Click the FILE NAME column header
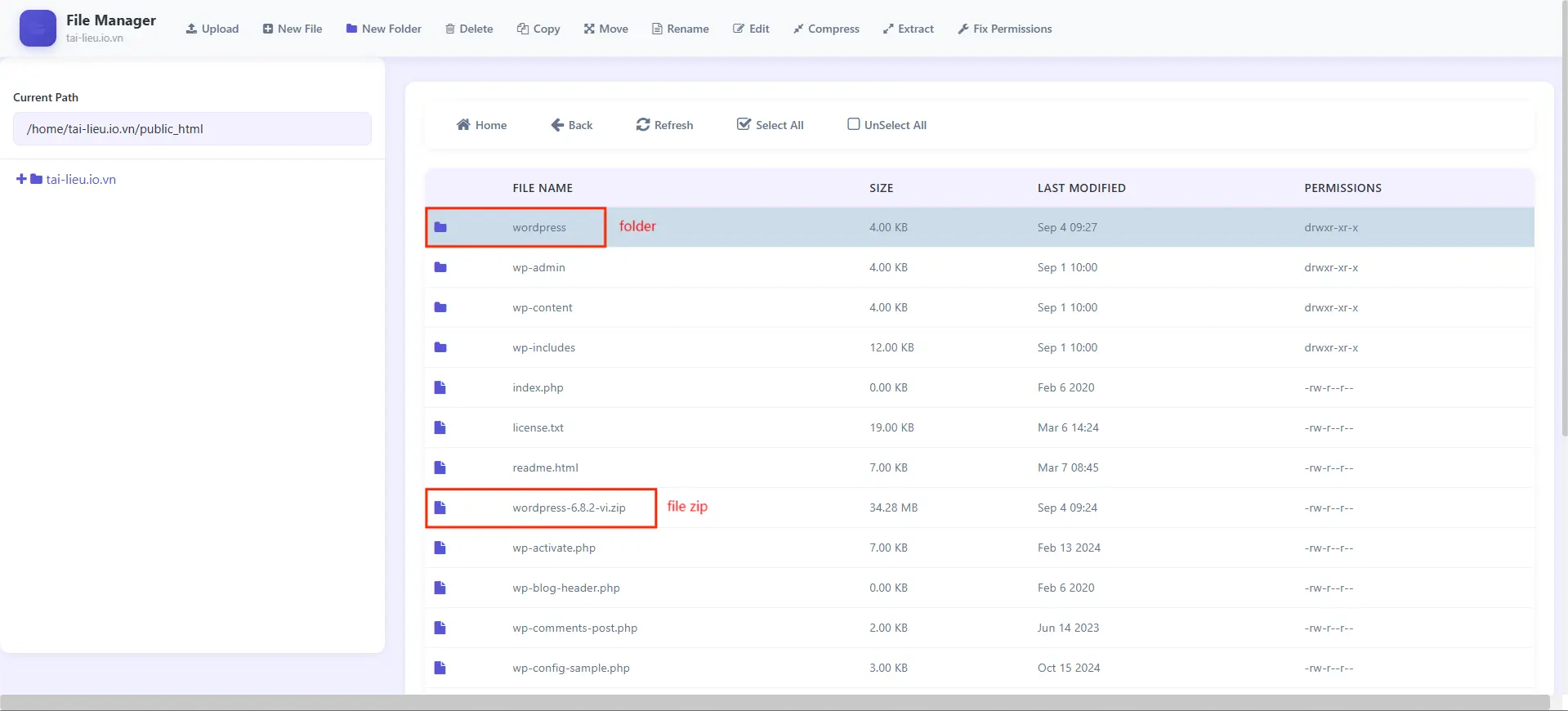Viewport: 1568px width, 711px height. [543, 188]
